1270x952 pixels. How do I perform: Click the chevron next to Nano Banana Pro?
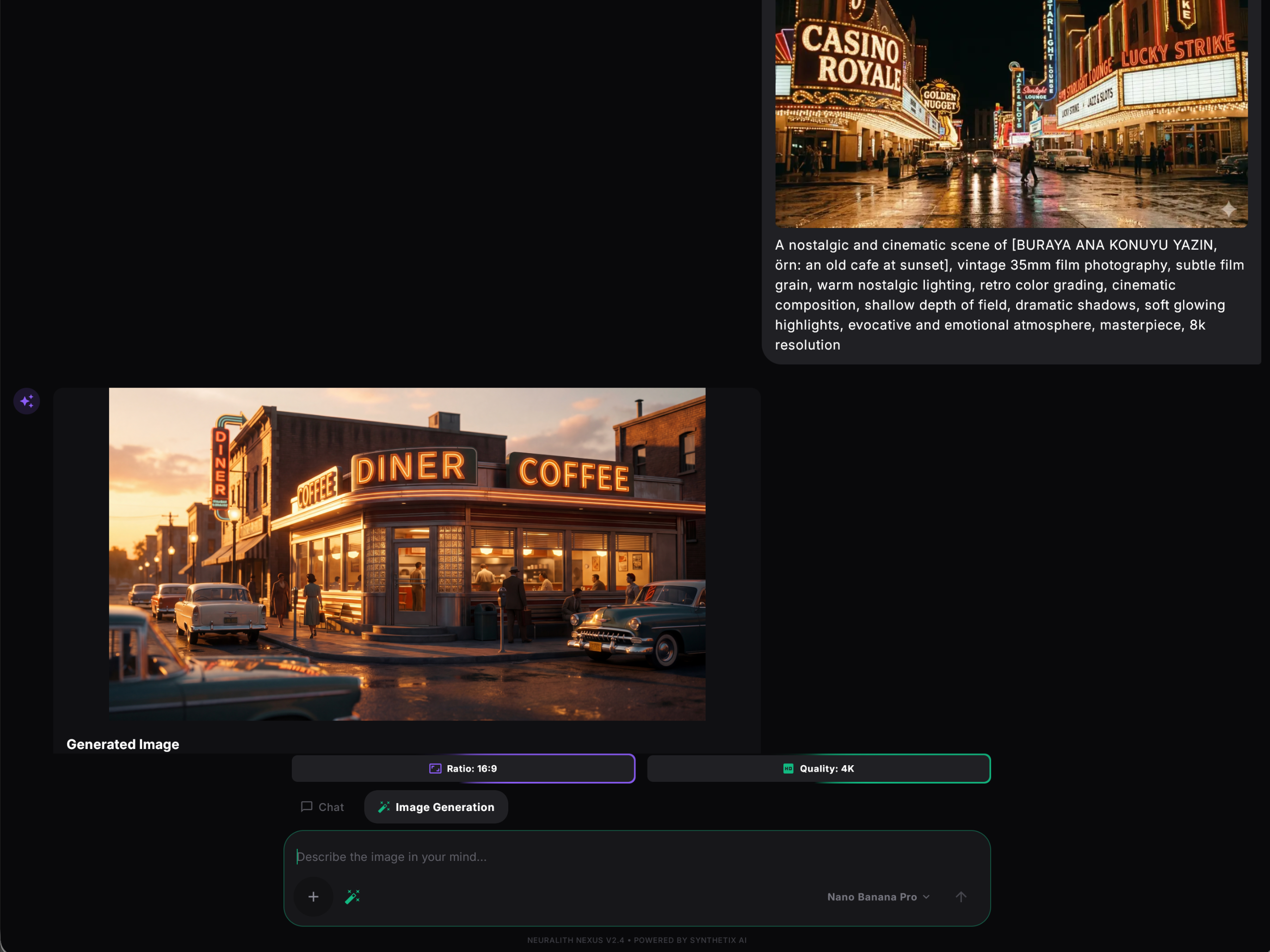tap(926, 897)
